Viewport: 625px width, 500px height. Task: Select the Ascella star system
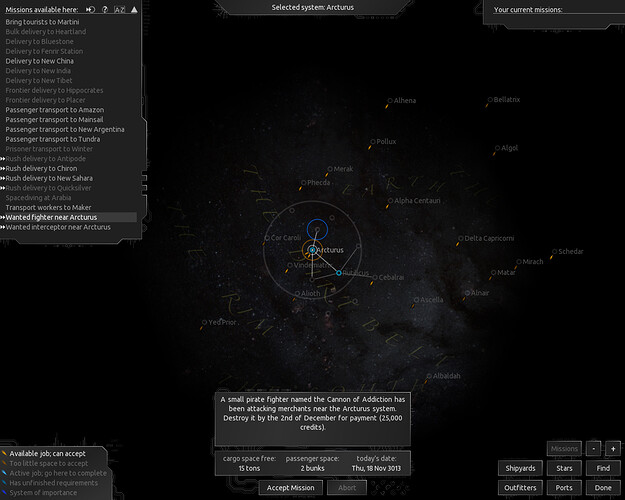(416, 300)
